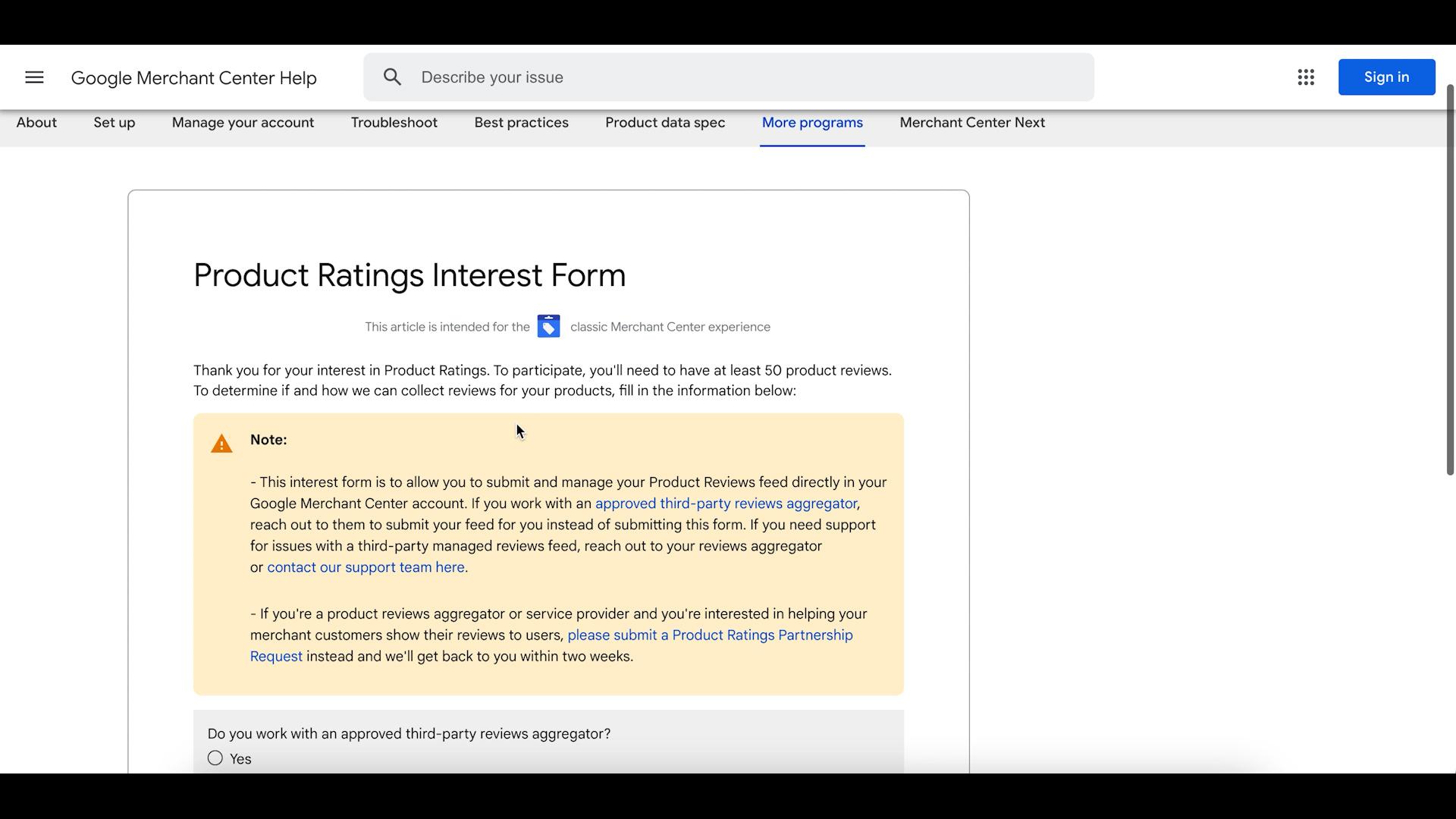Viewport: 1456px width, 819px height.
Task: Click contact our support team here link
Action: (x=366, y=567)
